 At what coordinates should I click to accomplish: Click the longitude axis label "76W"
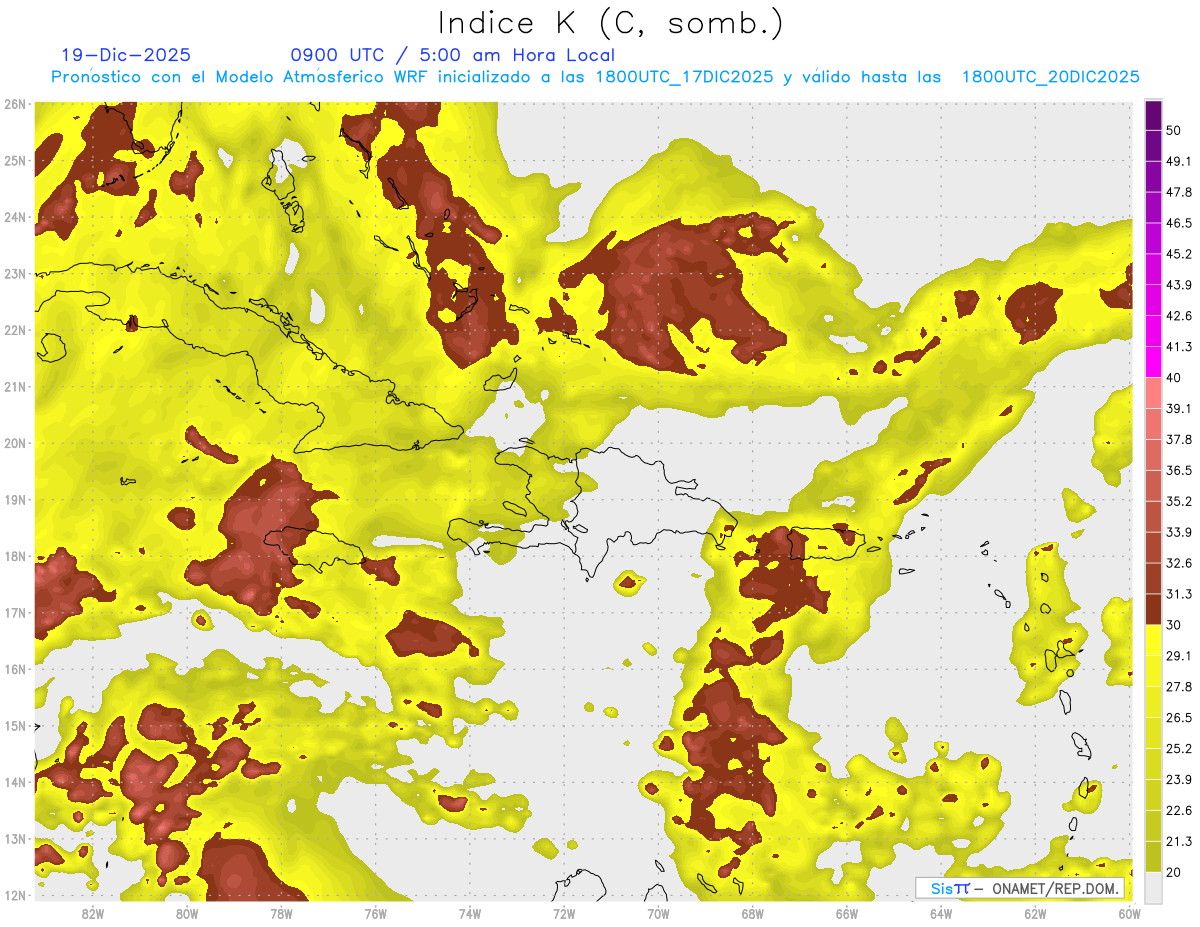click(376, 913)
